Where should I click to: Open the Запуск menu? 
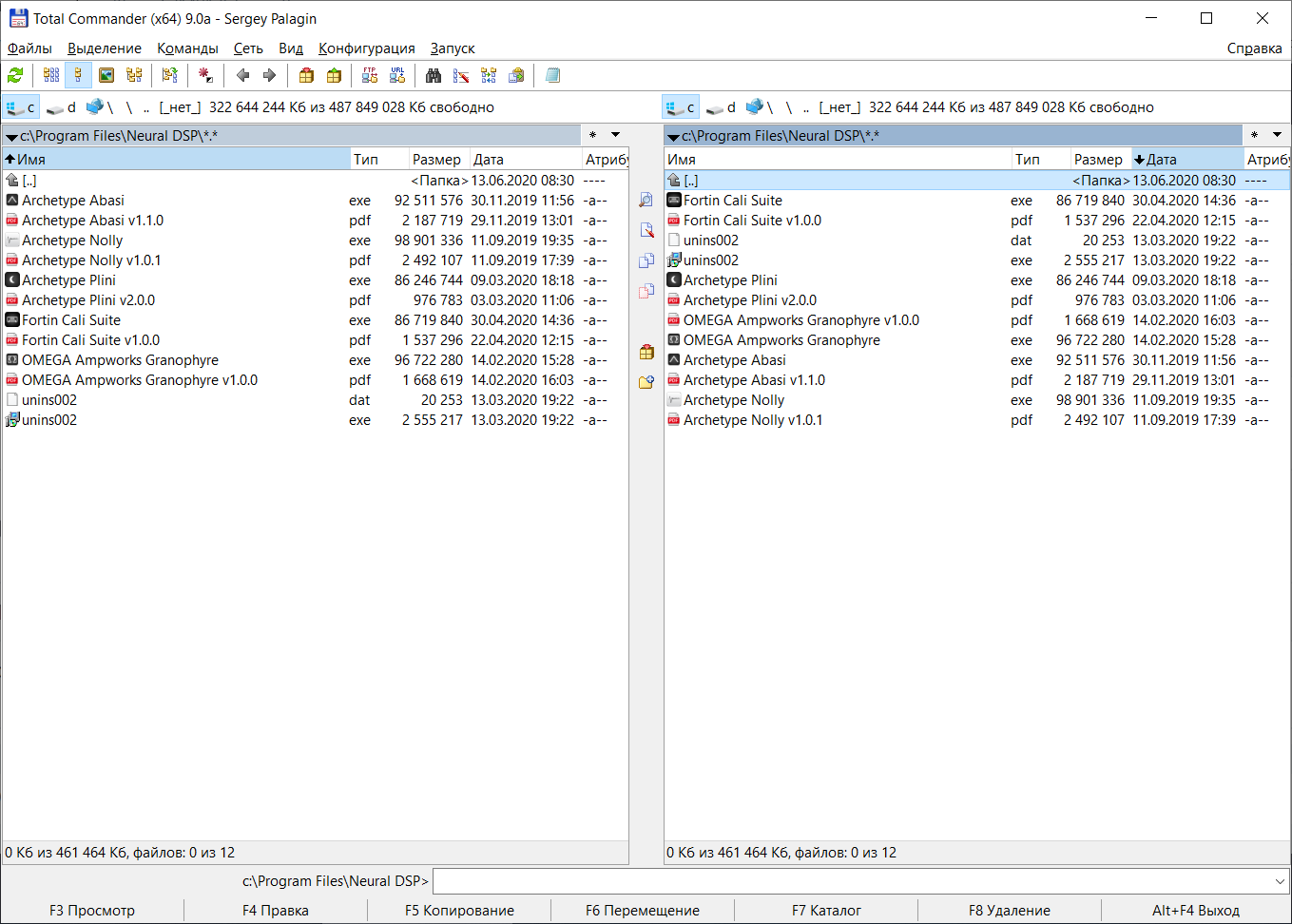[453, 48]
